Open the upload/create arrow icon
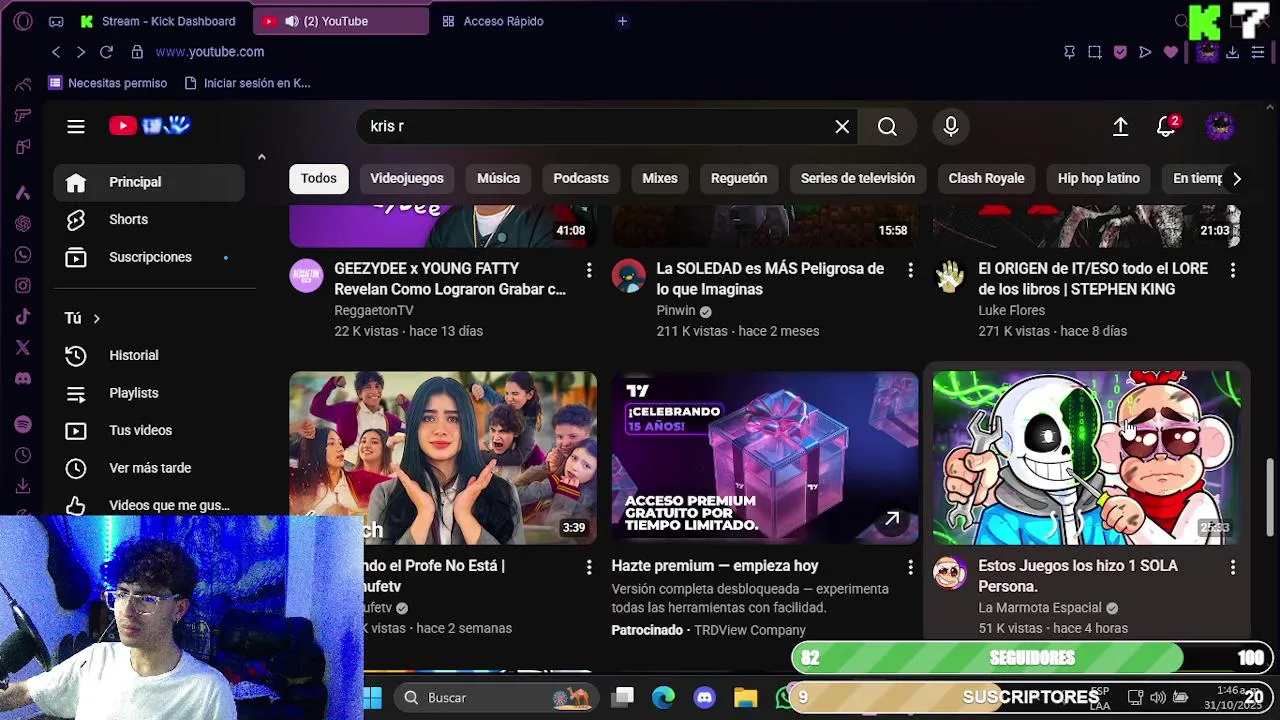This screenshot has width=1280, height=720. [1120, 126]
